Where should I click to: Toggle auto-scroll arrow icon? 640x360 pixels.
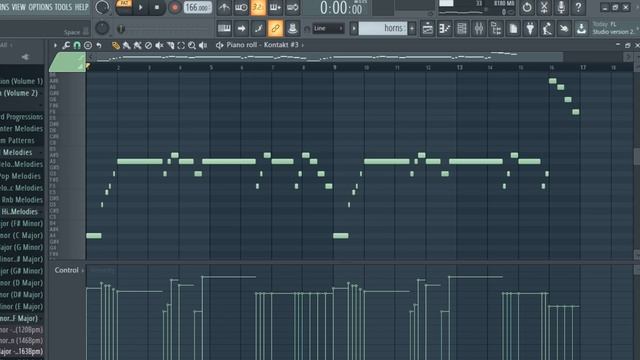(x=241, y=29)
